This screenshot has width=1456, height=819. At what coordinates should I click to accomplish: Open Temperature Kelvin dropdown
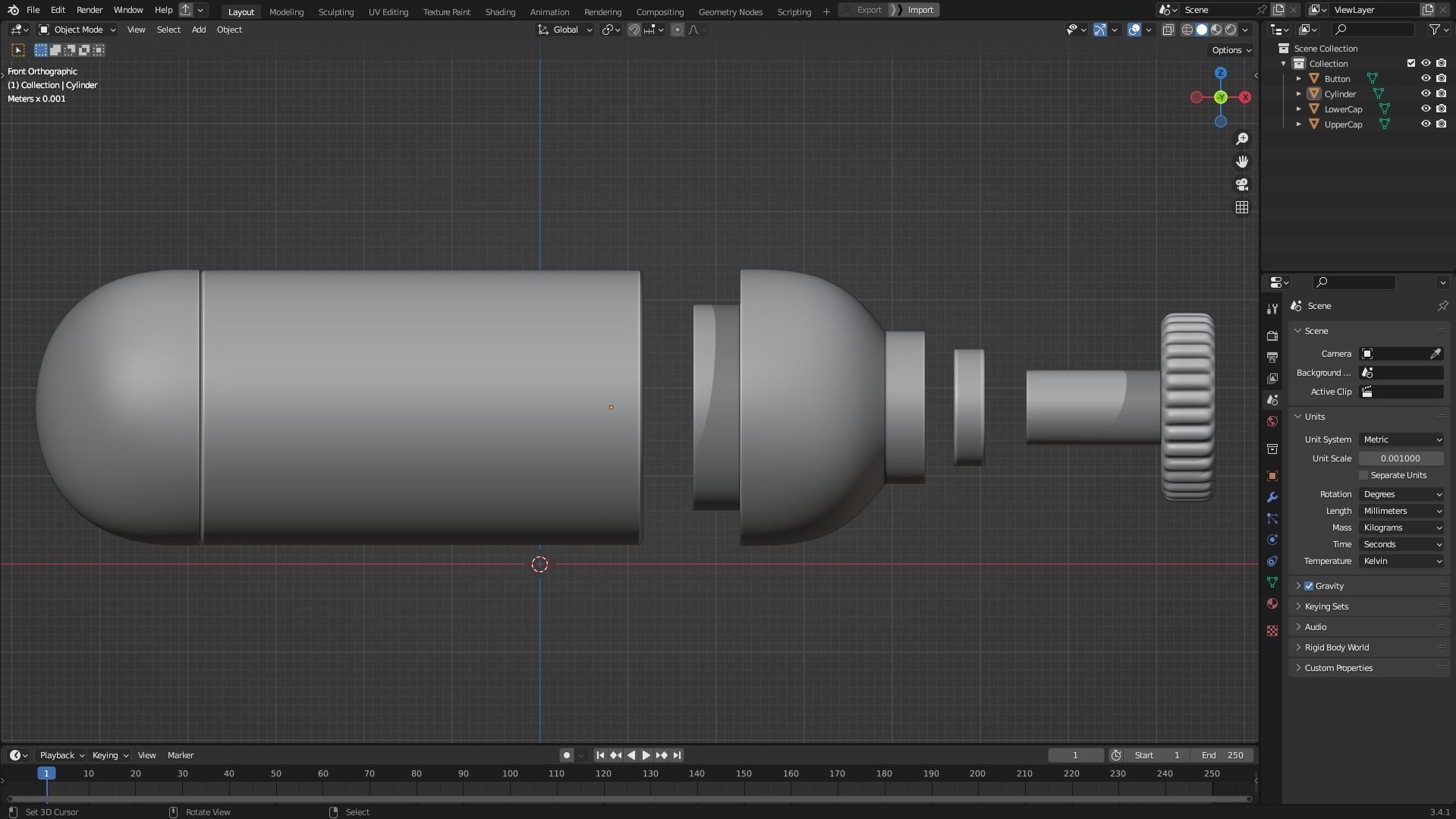click(x=1401, y=561)
